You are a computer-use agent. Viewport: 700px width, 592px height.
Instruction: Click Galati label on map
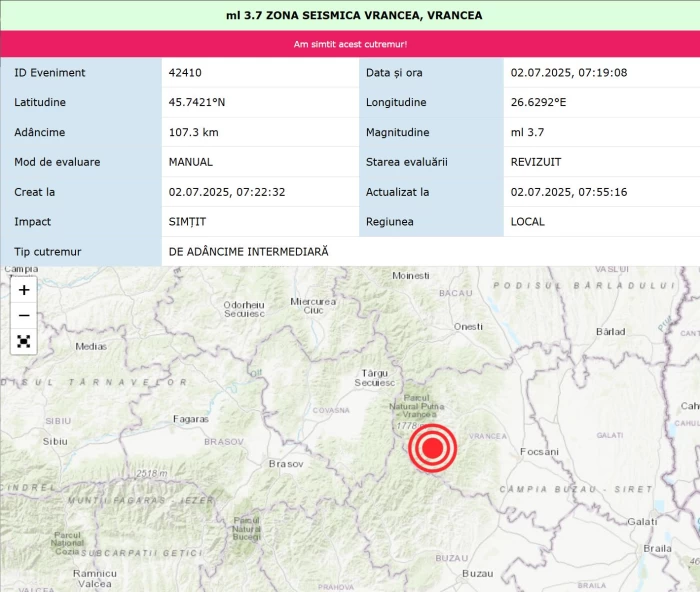(642, 521)
